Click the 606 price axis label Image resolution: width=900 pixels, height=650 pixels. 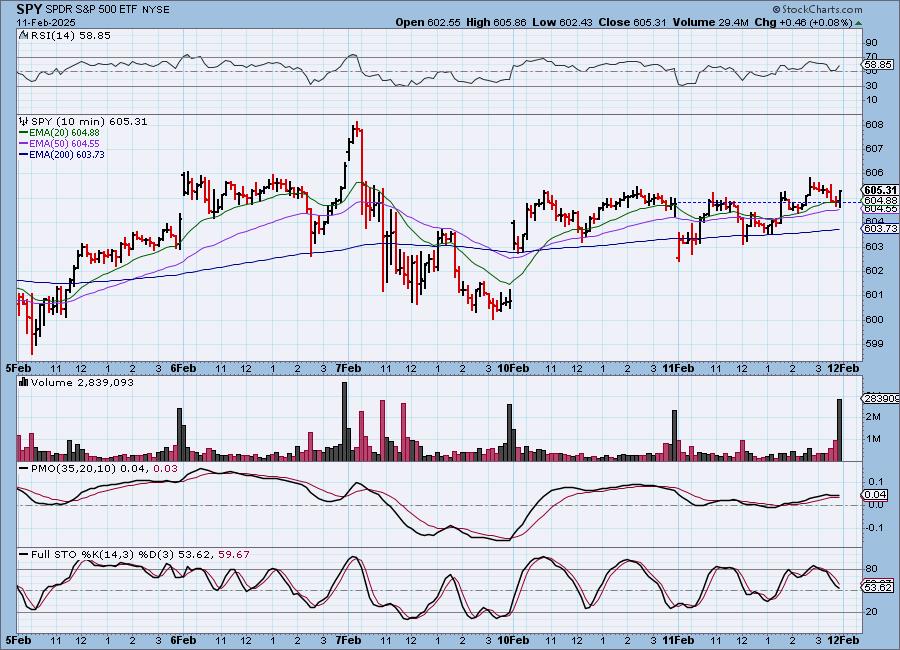pyautogui.click(x=874, y=173)
